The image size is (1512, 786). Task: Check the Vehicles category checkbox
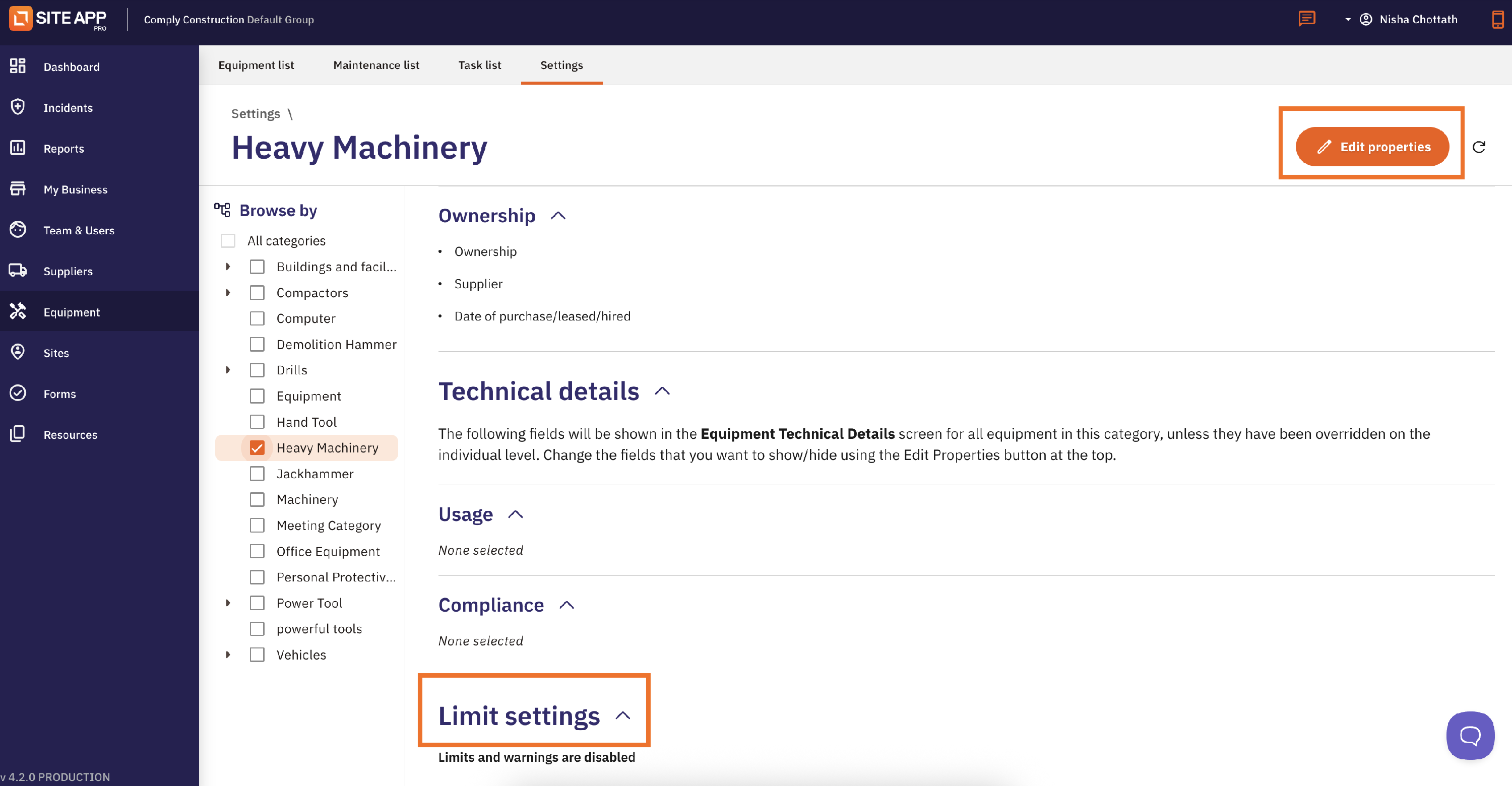pyautogui.click(x=257, y=654)
